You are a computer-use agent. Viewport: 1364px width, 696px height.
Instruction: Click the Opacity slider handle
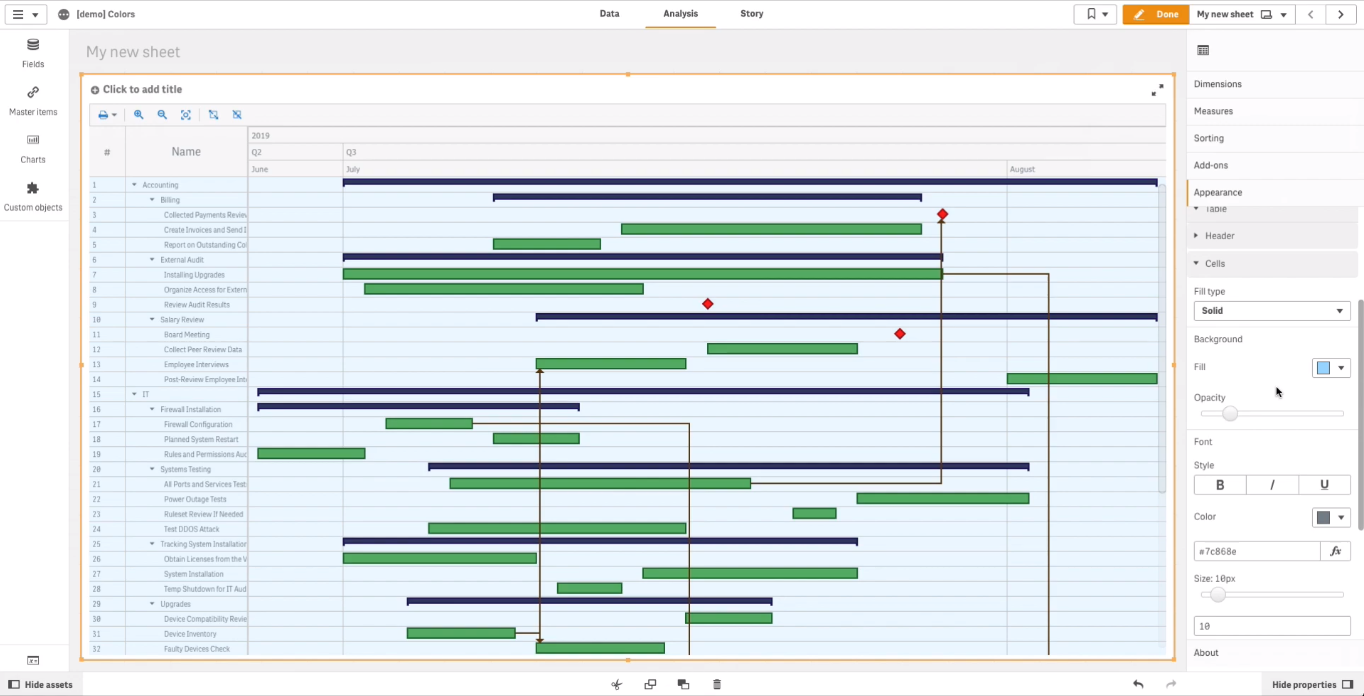(x=1230, y=413)
